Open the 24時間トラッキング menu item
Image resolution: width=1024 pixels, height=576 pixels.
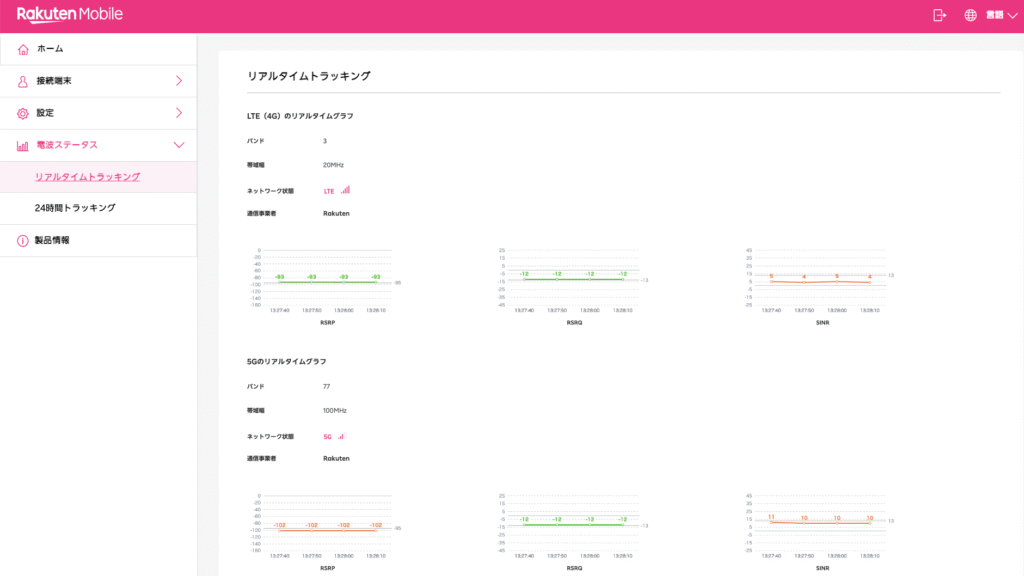(x=75, y=208)
